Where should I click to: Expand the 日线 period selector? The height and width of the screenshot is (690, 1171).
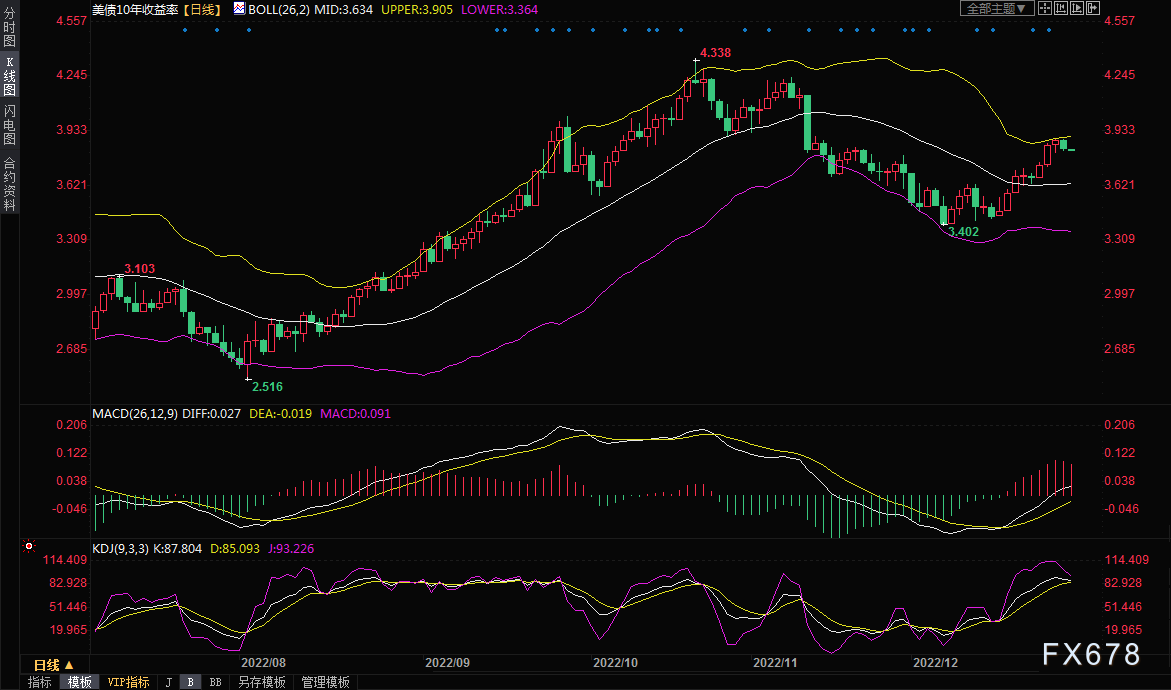coord(53,665)
